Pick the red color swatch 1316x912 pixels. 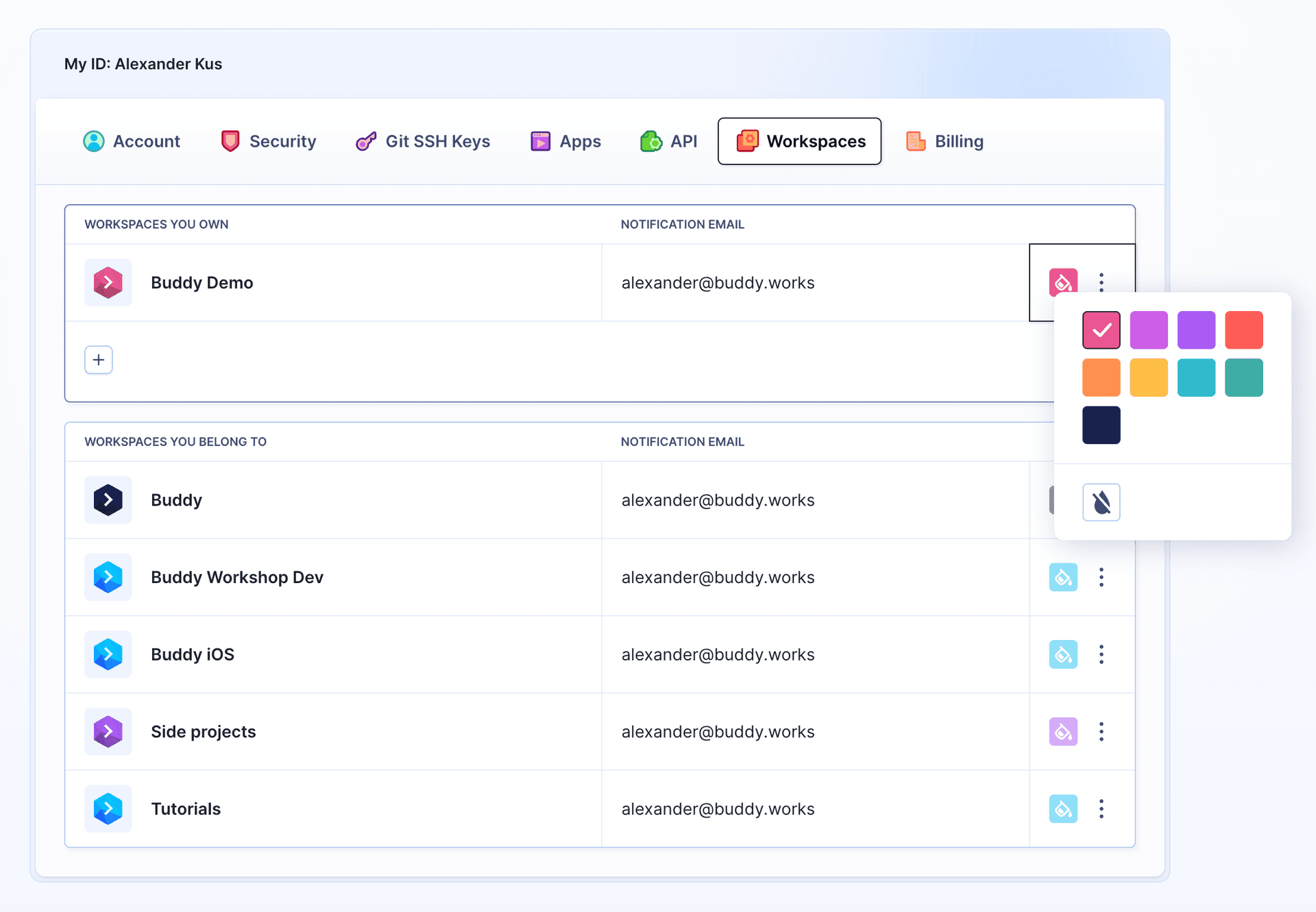pos(1244,330)
